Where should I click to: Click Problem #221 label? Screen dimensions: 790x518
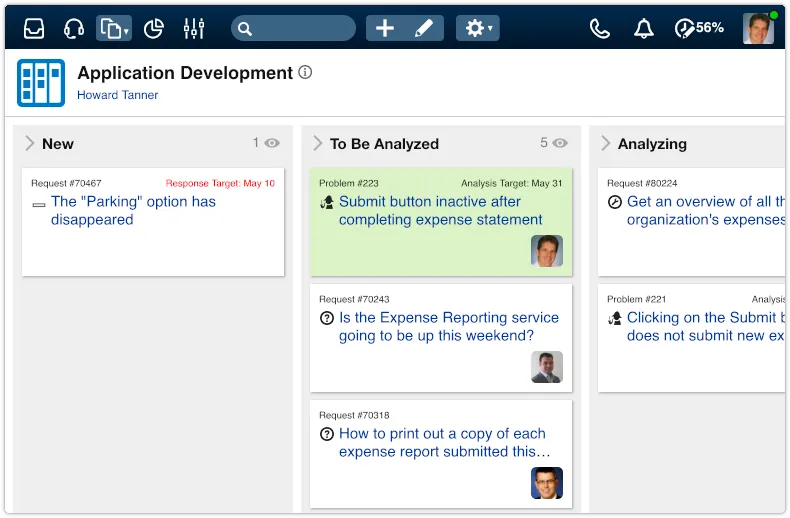pos(636,299)
